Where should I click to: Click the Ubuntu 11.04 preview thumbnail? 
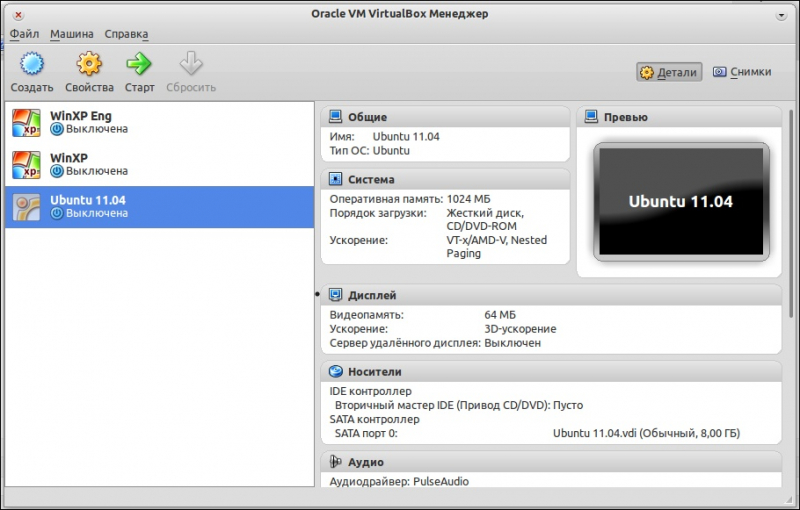click(x=680, y=201)
